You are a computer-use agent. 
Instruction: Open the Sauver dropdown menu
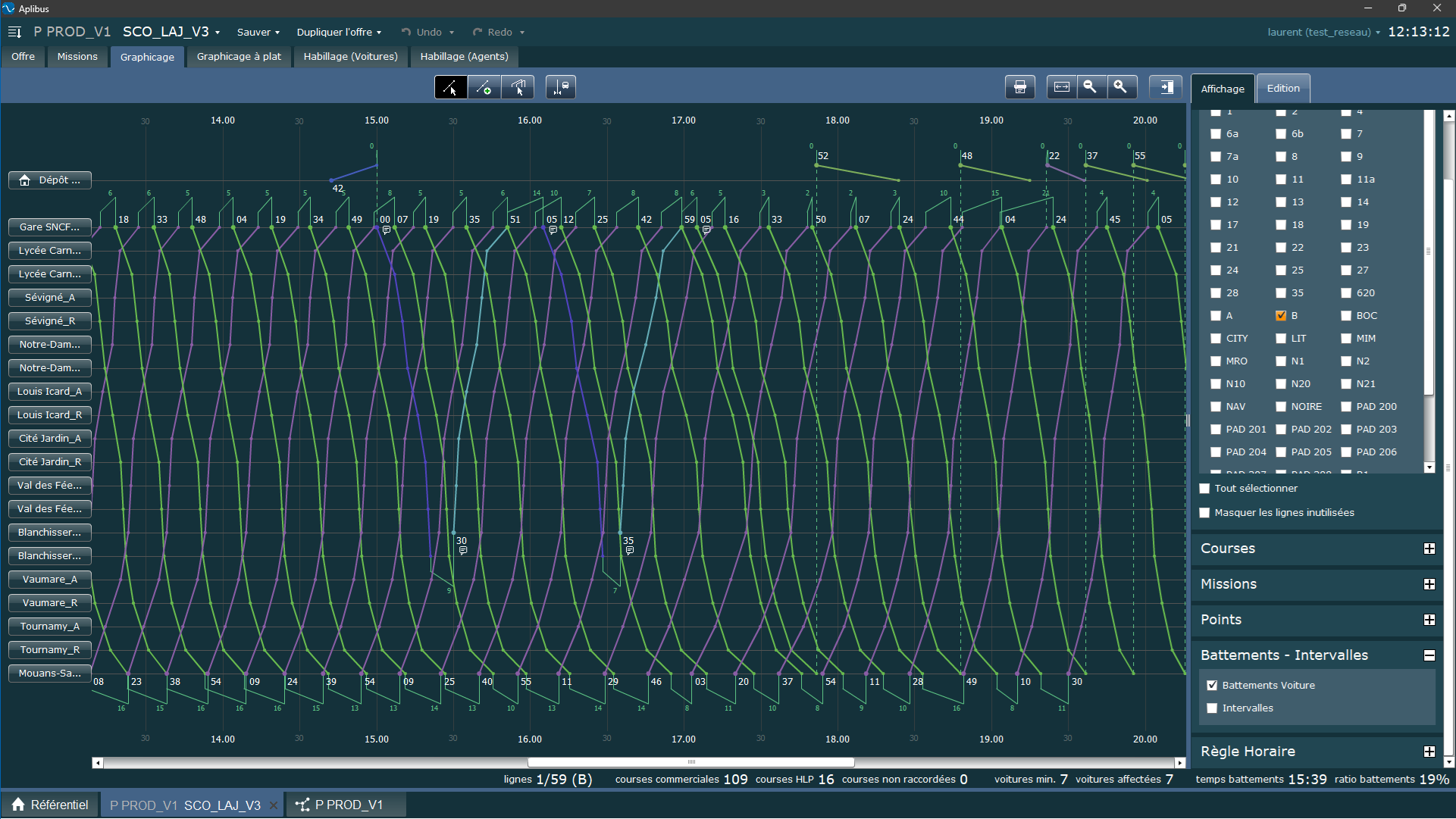tap(258, 32)
